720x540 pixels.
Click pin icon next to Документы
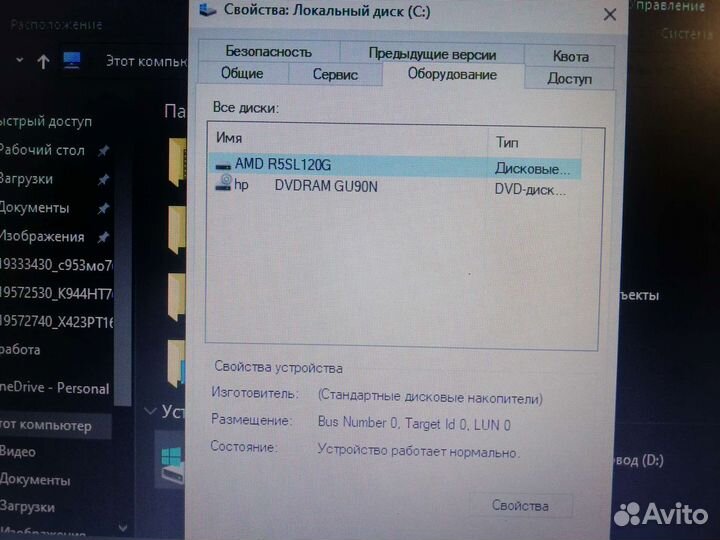pos(103,208)
